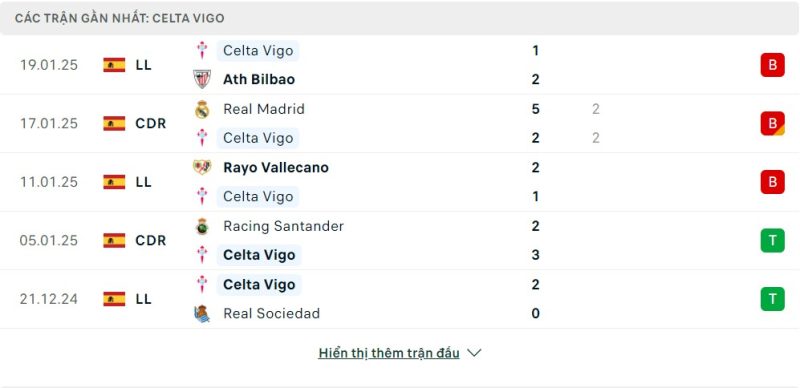Image resolution: width=800 pixels, height=388 pixels.
Task: Open the 'Hiển thị thêm trận đấu' link
Action: coord(389,353)
